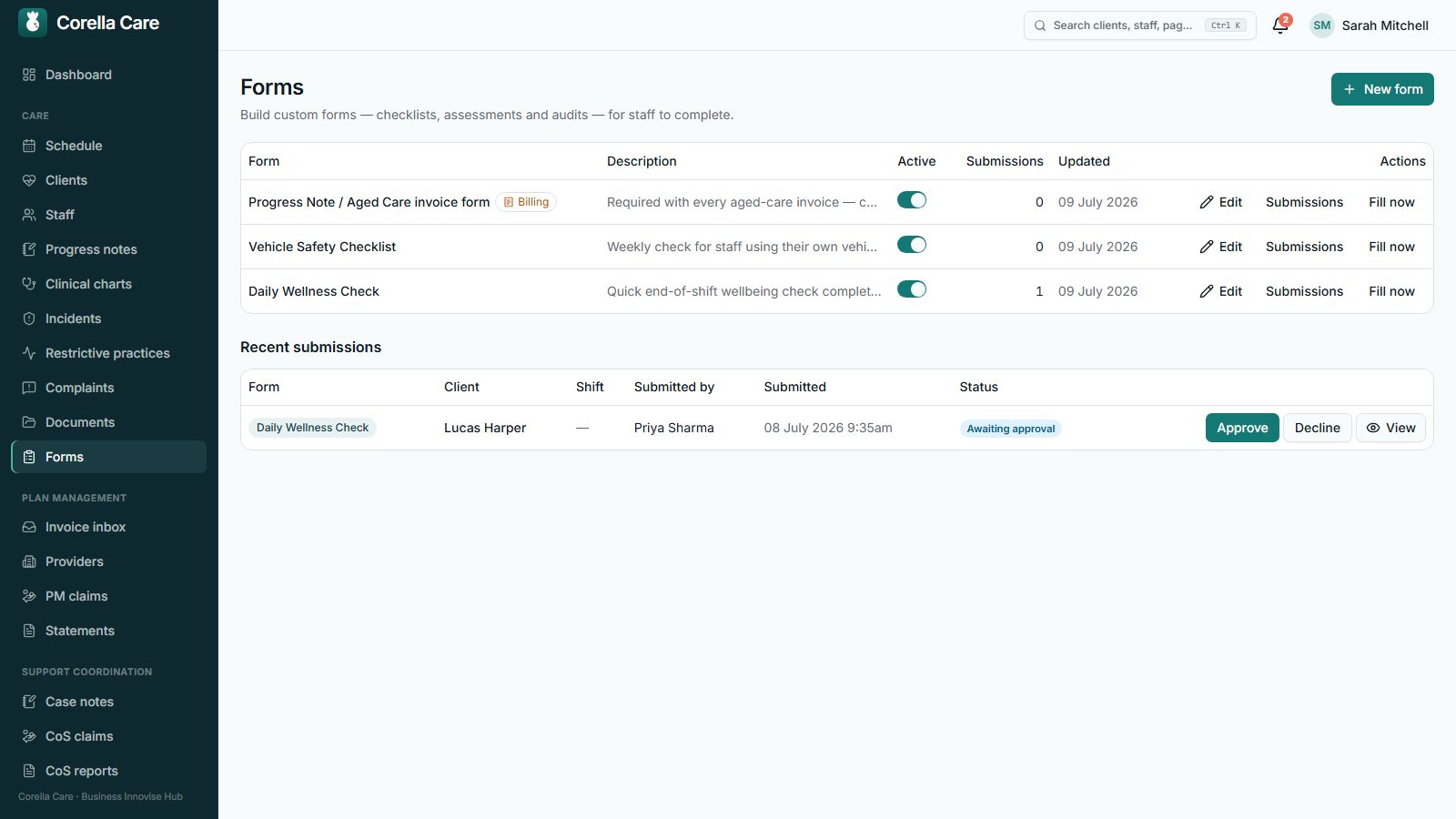Click the Clients heart icon
Viewport: 1456px width, 819px height.
pyautogui.click(x=29, y=180)
